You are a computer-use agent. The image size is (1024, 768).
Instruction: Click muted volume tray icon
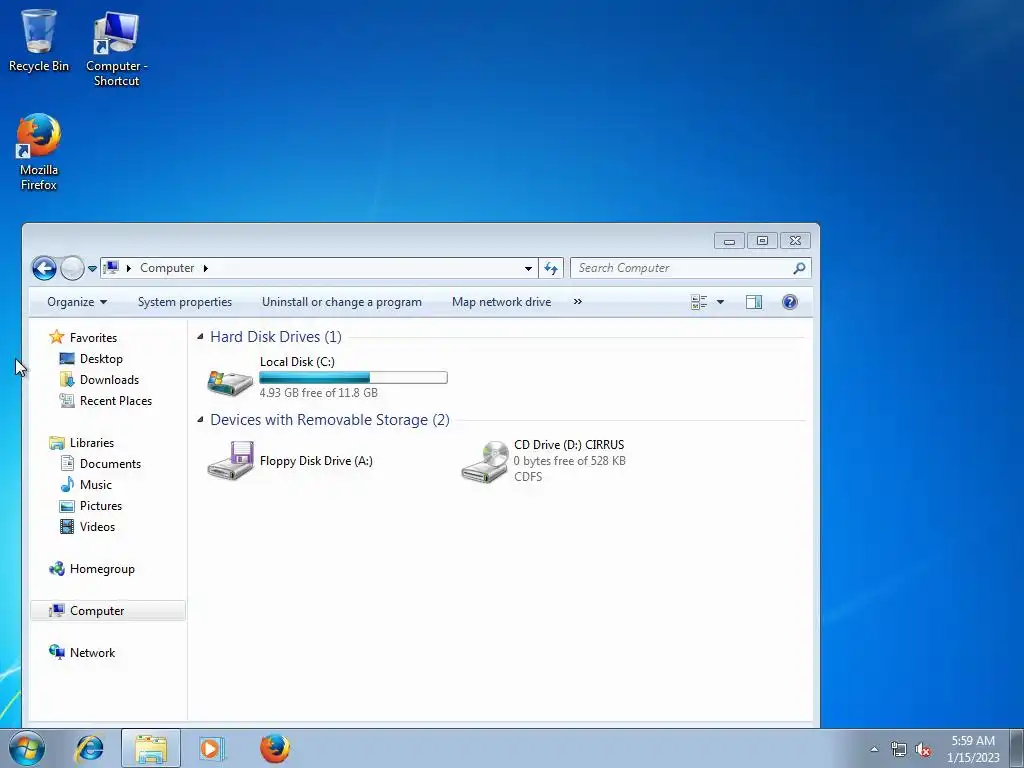pos(923,749)
